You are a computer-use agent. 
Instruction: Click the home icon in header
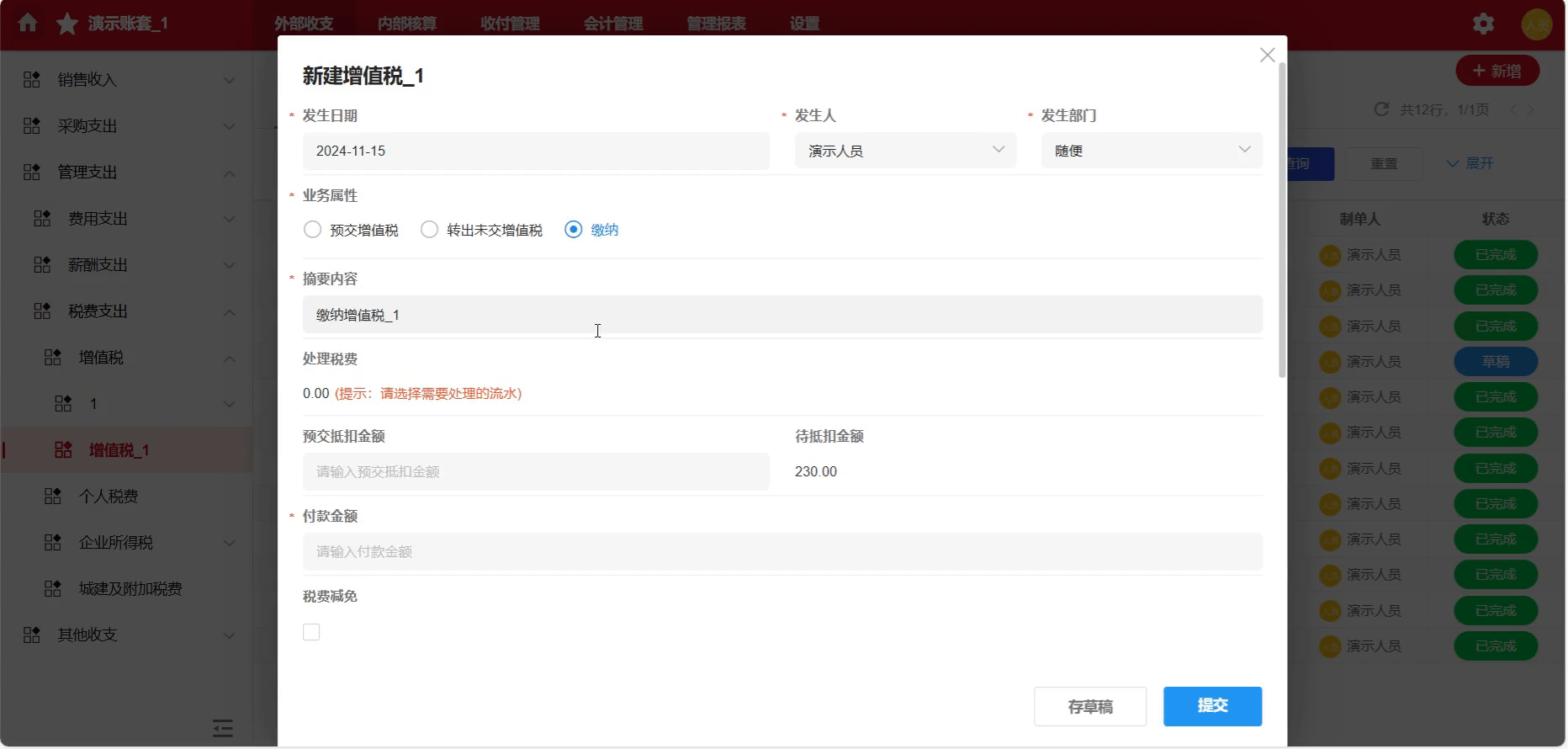pyautogui.click(x=28, y=23)
